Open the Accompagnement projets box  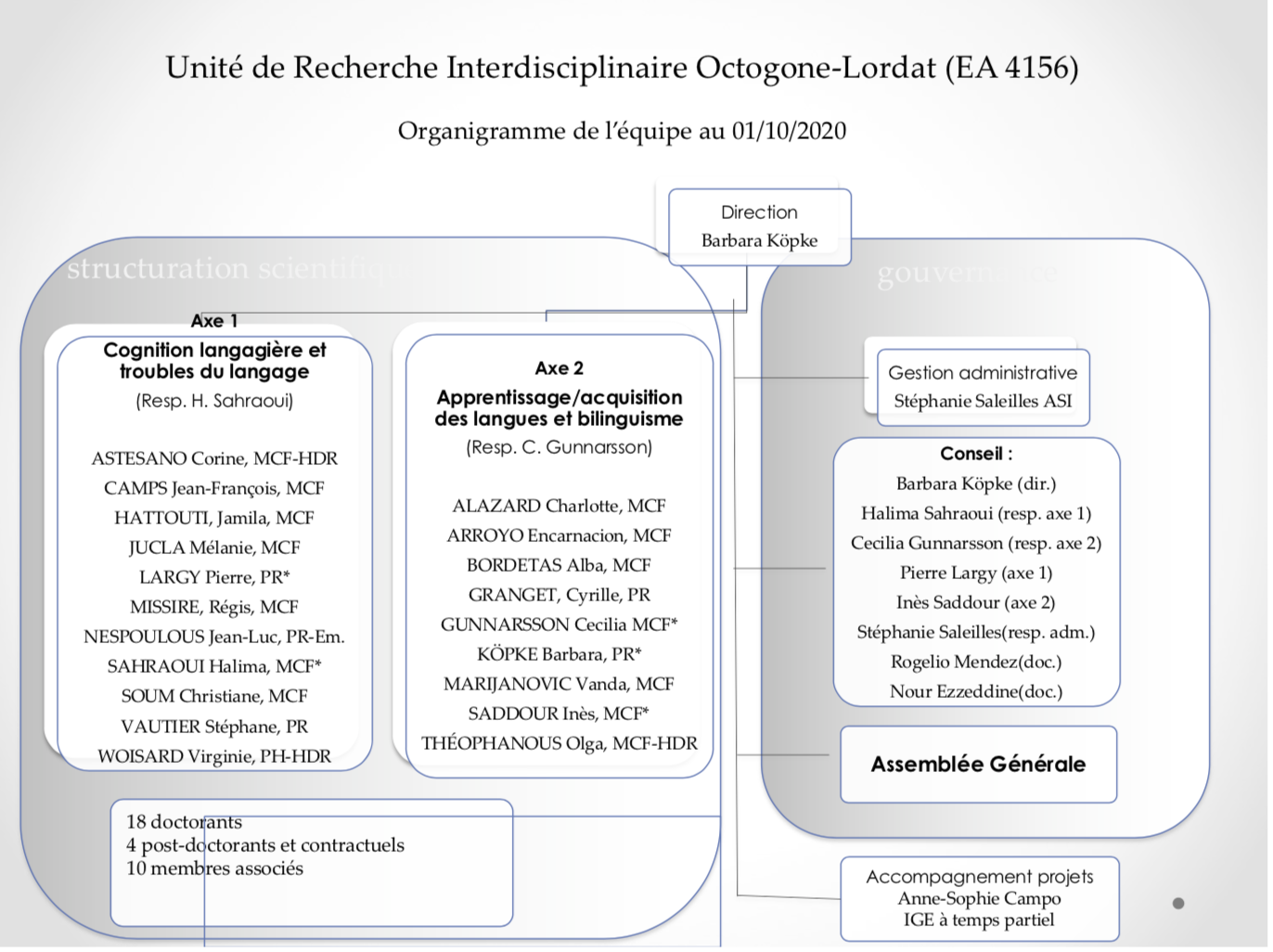tap(979, 897)
